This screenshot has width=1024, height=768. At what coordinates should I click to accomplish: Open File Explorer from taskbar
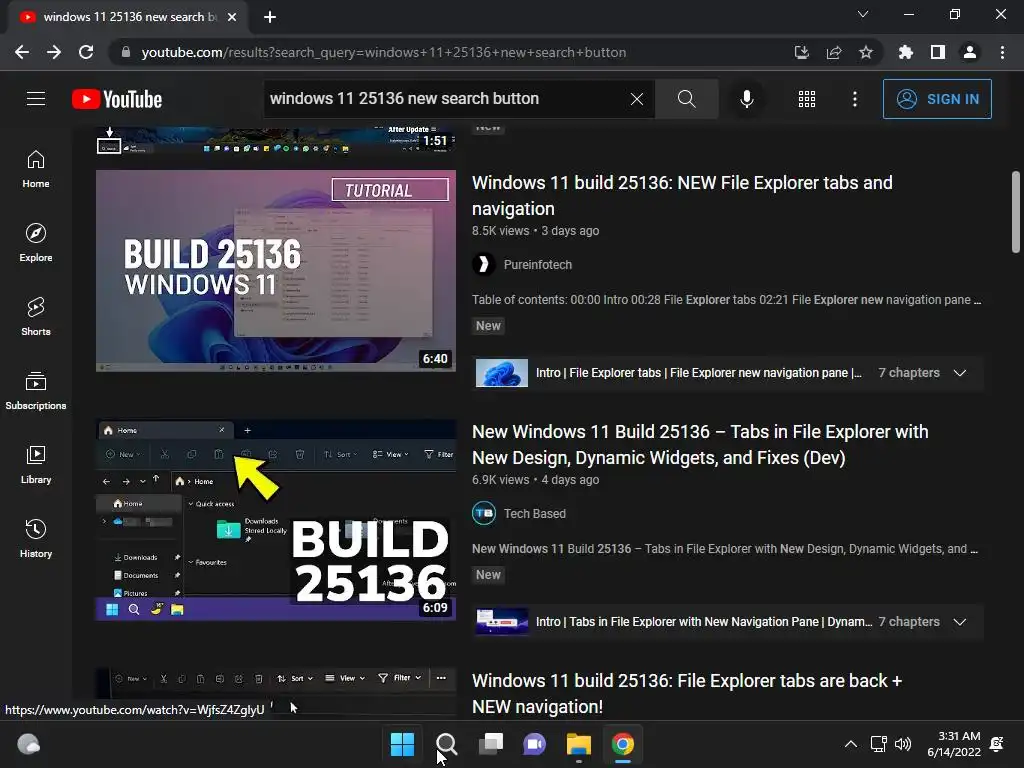click(x=579, y=744)
